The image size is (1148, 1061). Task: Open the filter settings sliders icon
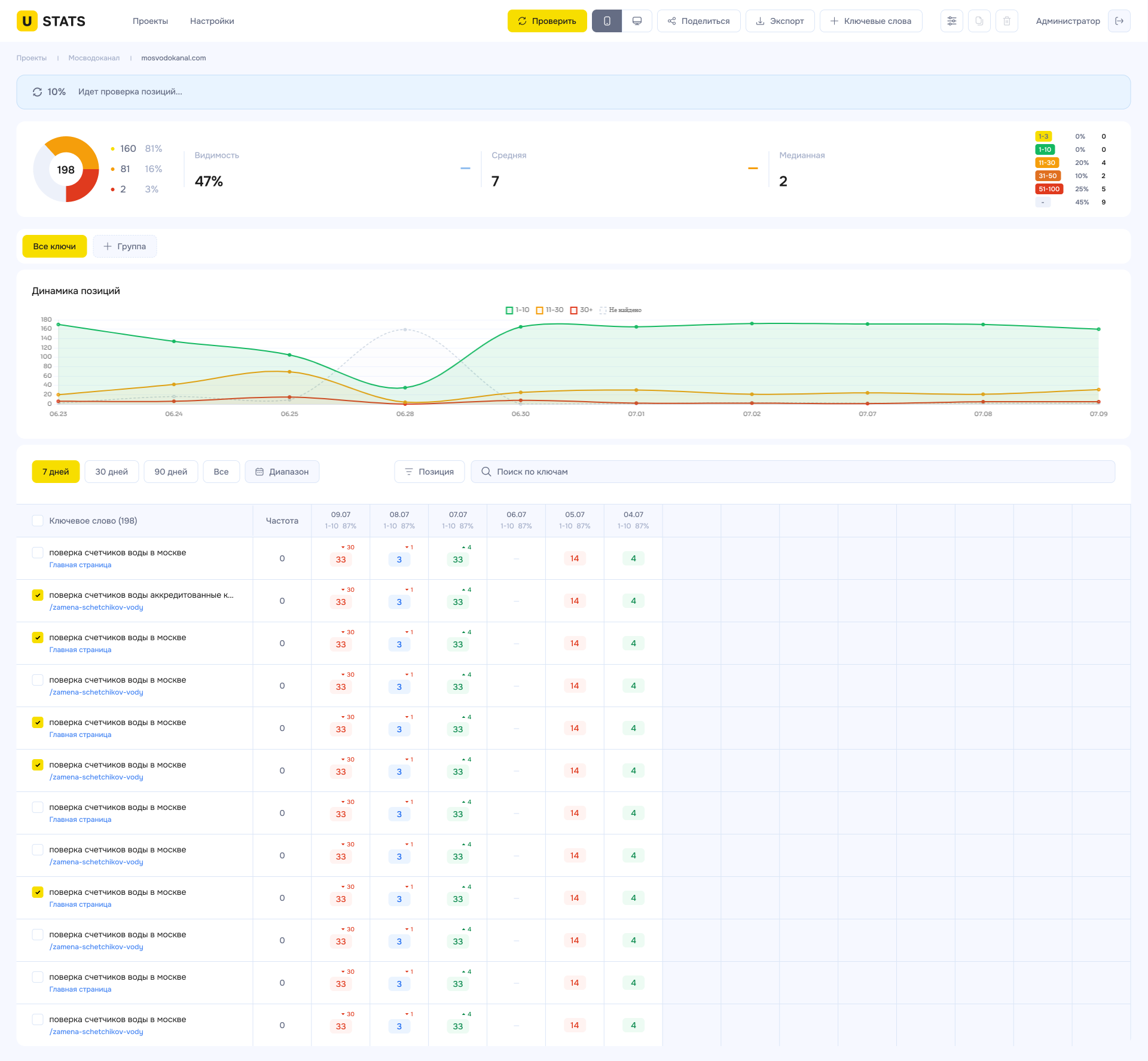click(951, 21)
